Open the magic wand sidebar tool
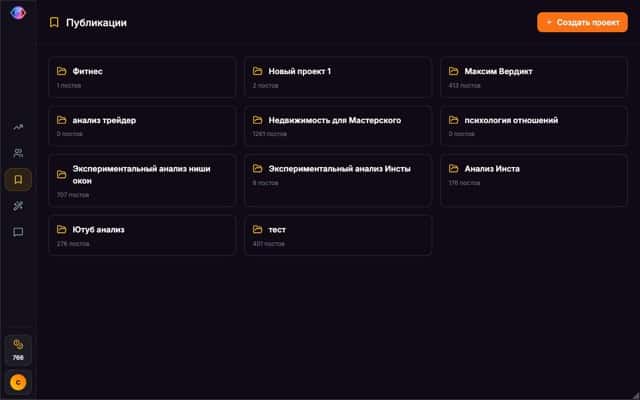The width and height of the screenshot is (640, 400). 18,206
